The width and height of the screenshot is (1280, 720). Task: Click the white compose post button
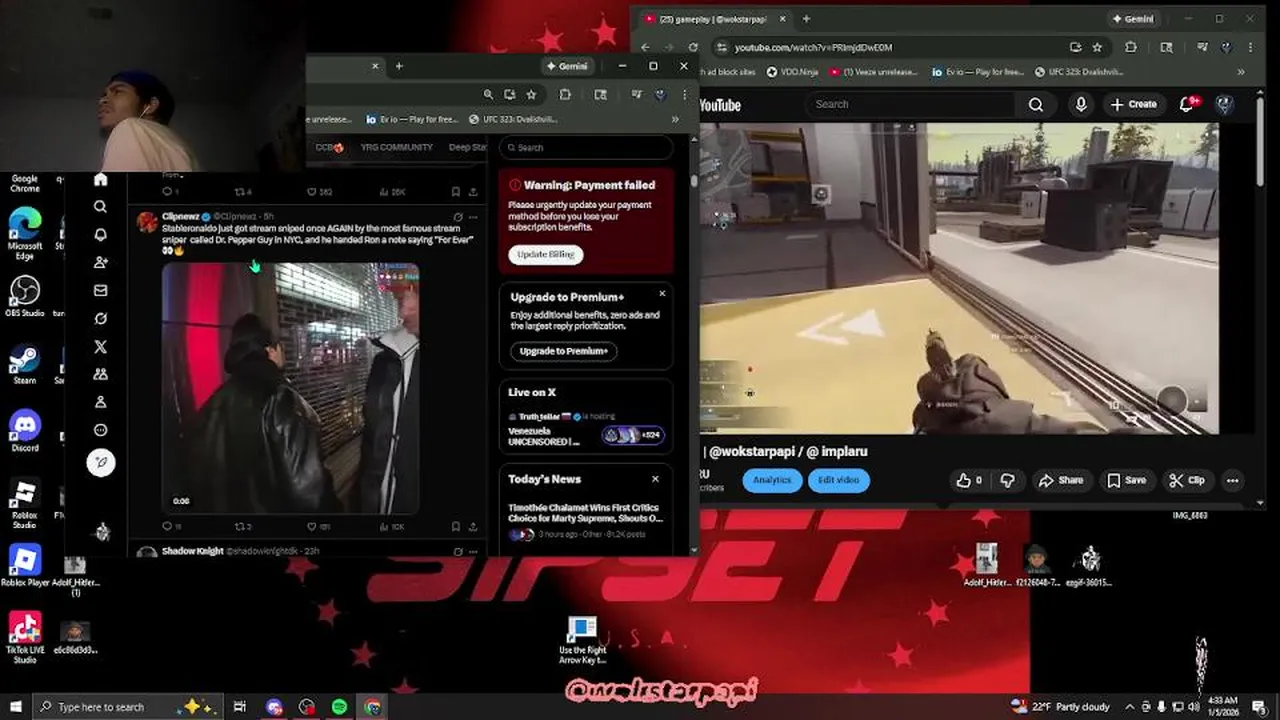pyautogui.click(x=101, y=462)
